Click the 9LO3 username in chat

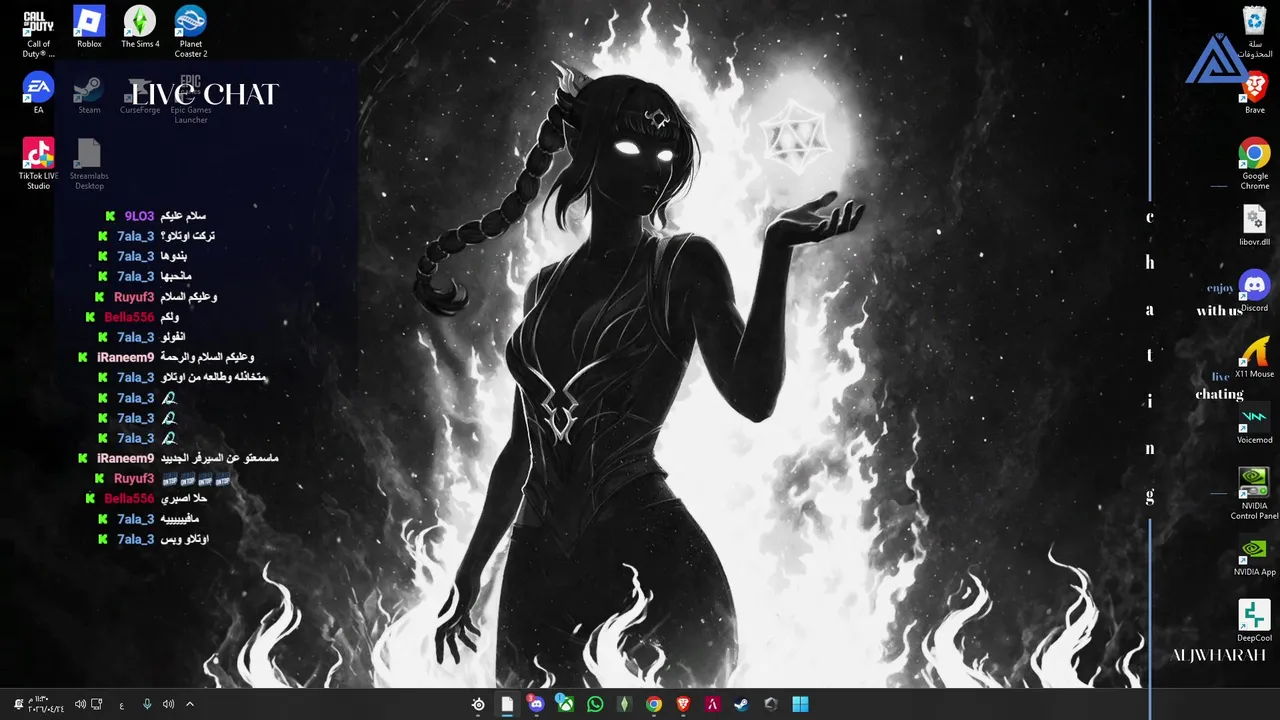click(x=140, y=216)
